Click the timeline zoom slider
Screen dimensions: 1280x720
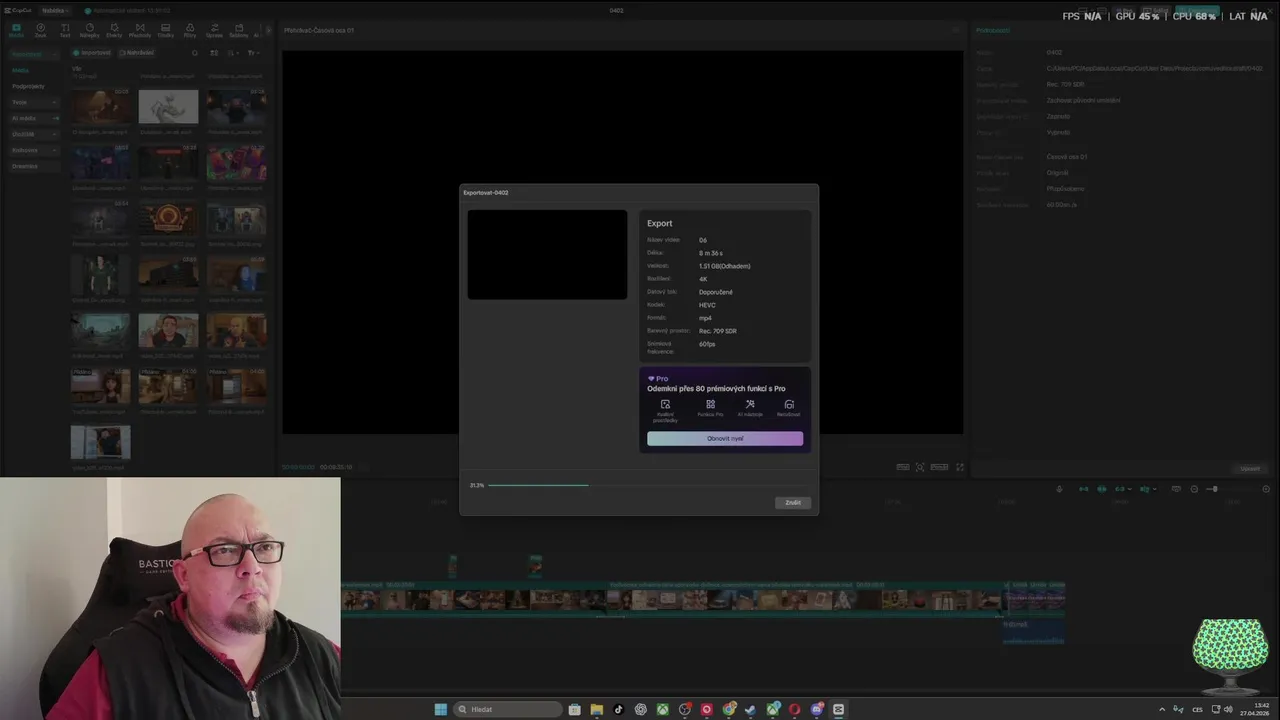click(x=1213, y=489)
